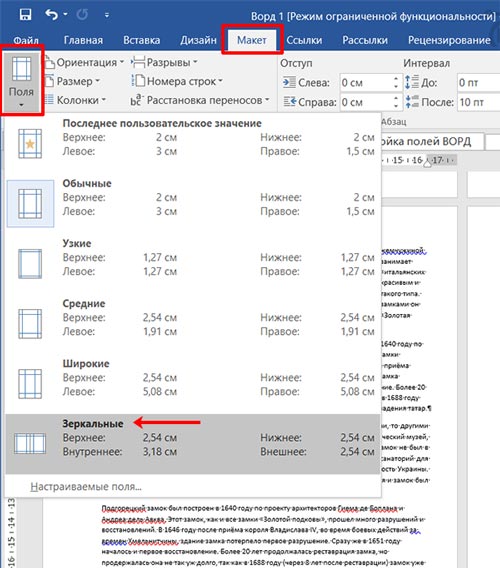Switch to the Ссылки tab

(304, 40)
